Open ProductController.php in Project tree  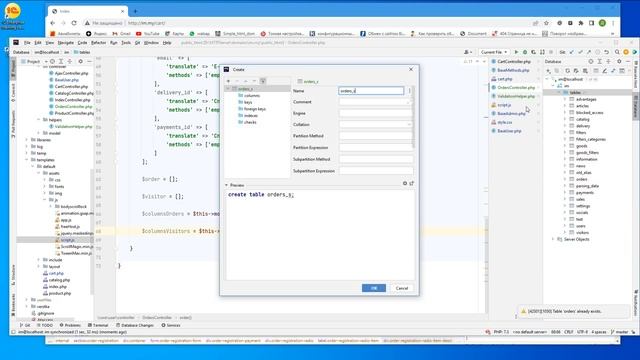(x=73, y=113)
